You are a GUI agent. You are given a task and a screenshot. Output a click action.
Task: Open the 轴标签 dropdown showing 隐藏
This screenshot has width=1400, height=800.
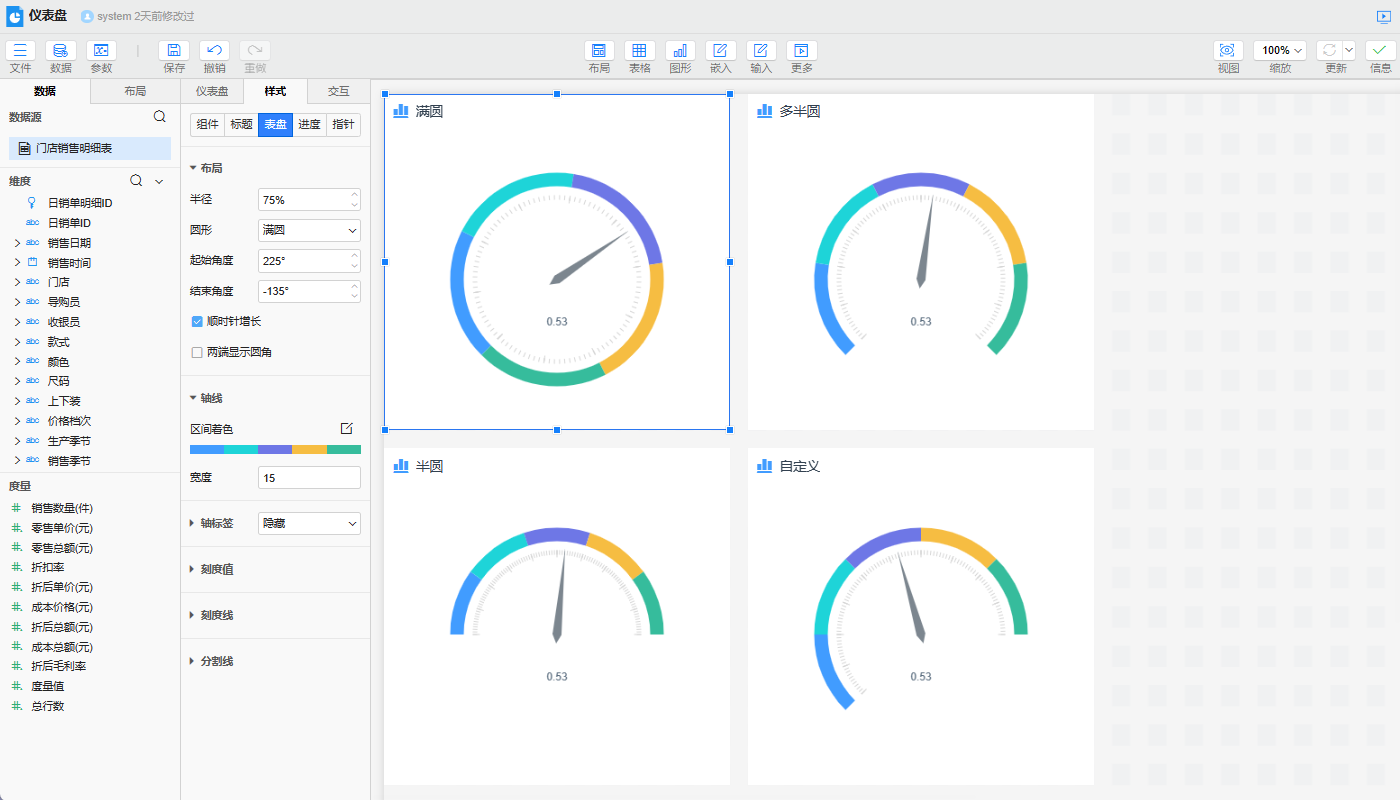tap(309, 523)
